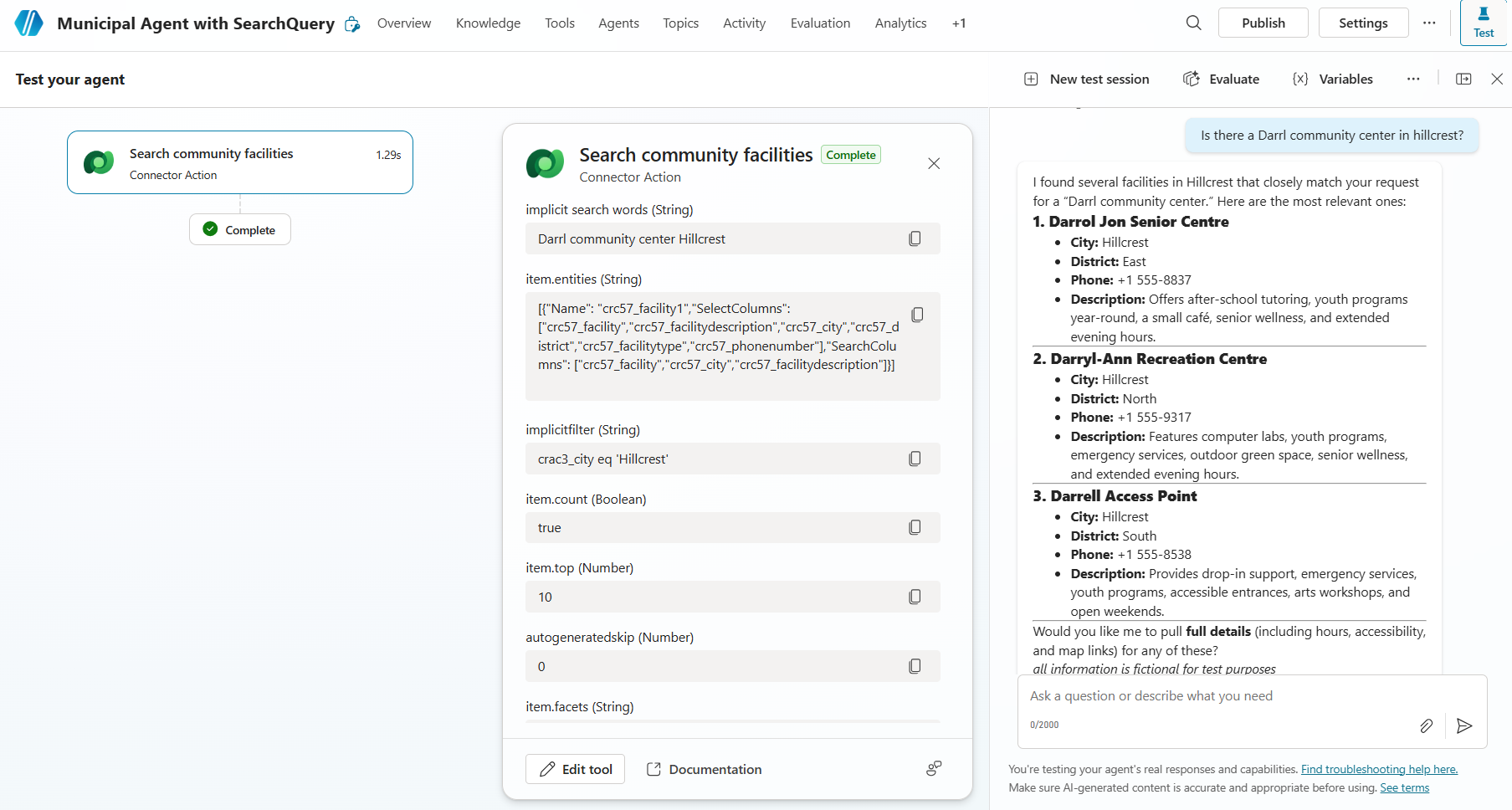This screenshot has width=1512, height=810.
Task: Close the Search community facilities panel
Action: pos(934,163)
